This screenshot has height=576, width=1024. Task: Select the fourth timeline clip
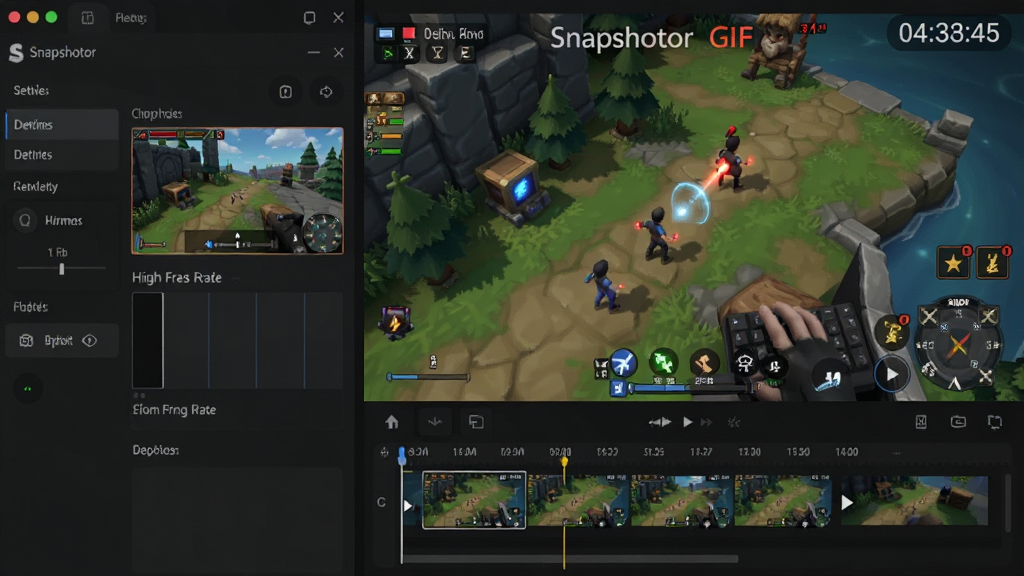pyautogui.click(x=682, y=500)
